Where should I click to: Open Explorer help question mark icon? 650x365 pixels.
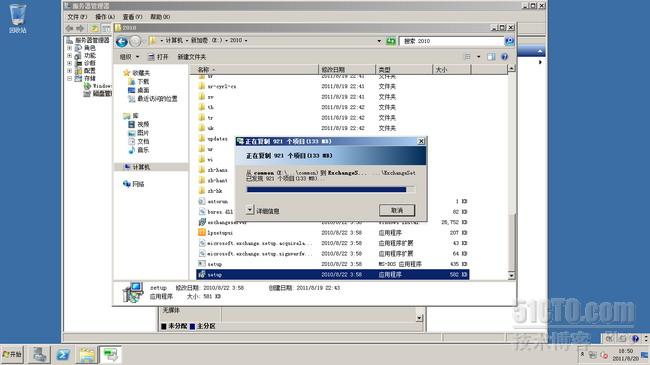pos(504,57)
